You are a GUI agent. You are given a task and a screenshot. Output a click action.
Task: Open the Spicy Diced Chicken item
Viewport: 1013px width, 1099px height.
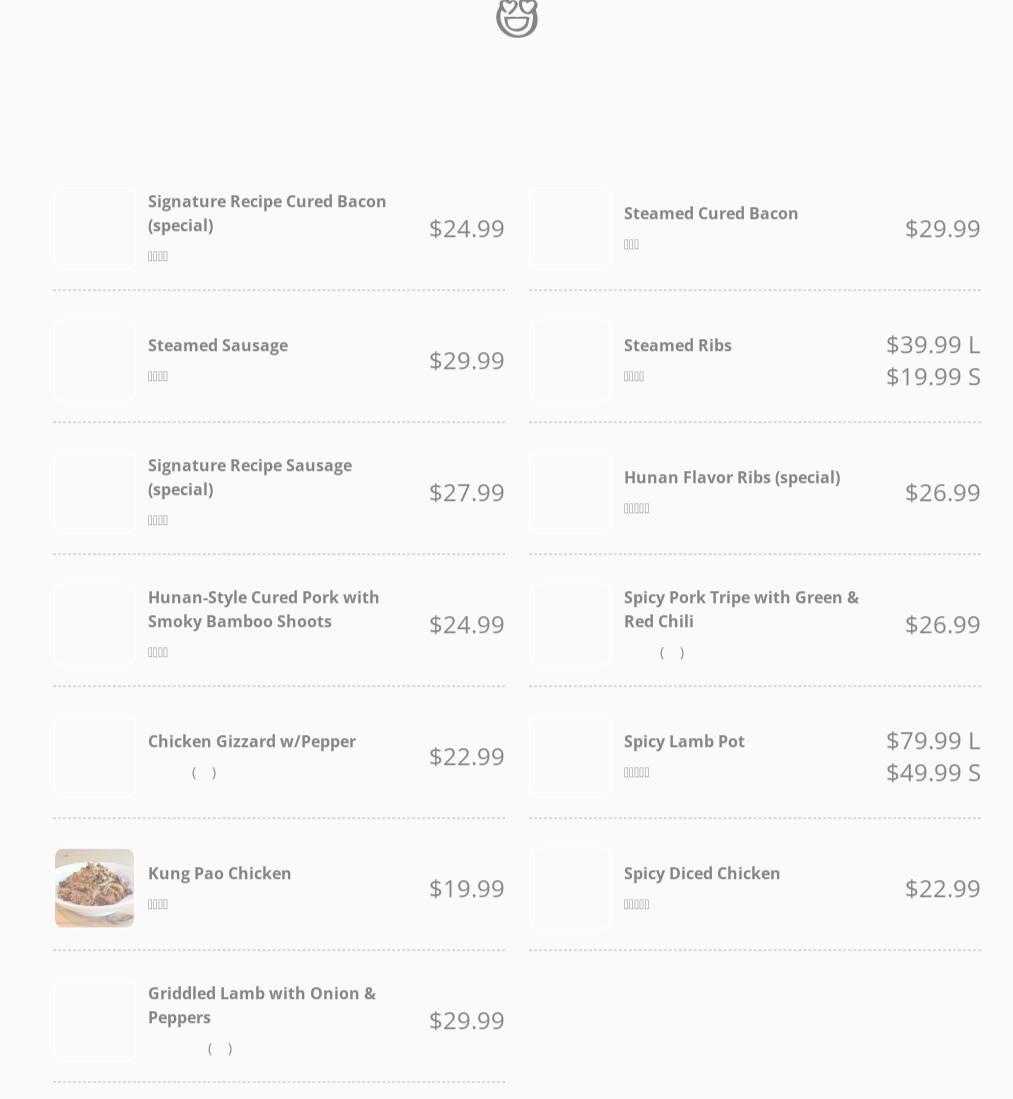702,873
